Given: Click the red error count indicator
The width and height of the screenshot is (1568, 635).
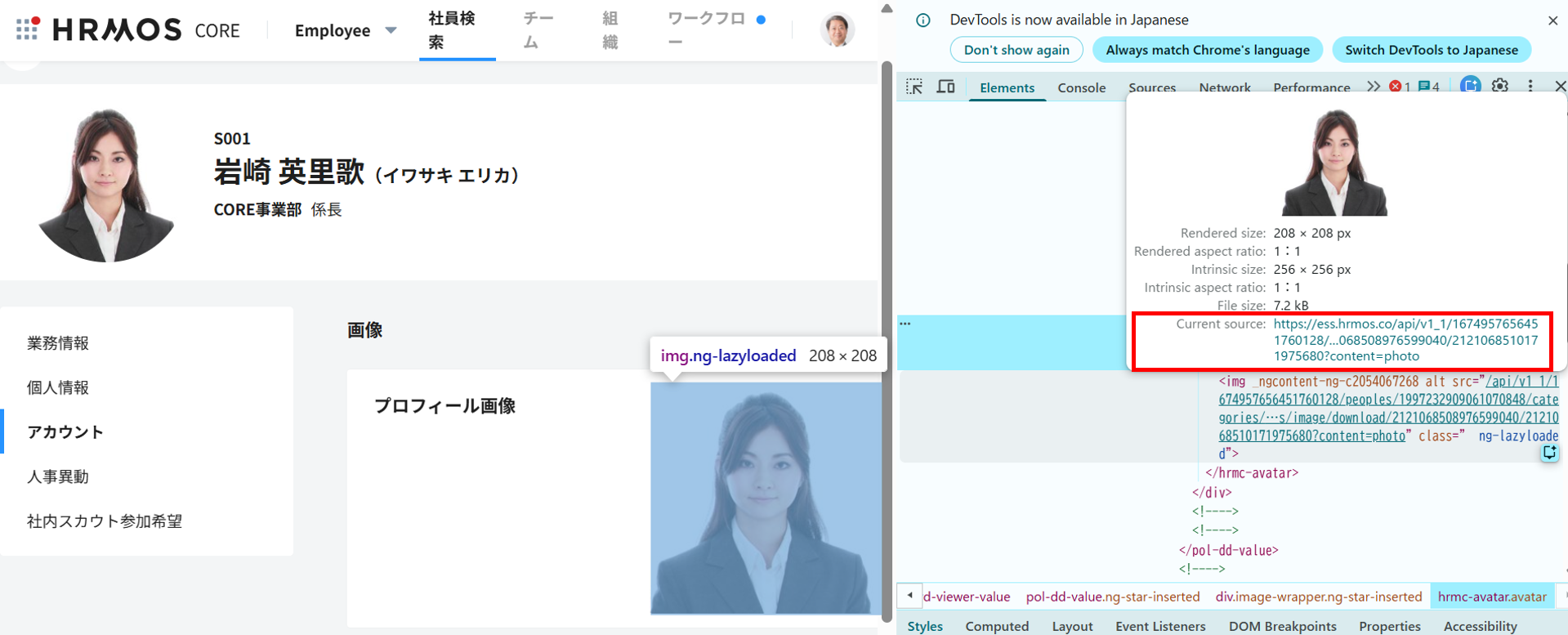Looking at the screenshot, I should (x=1400, y=87).
